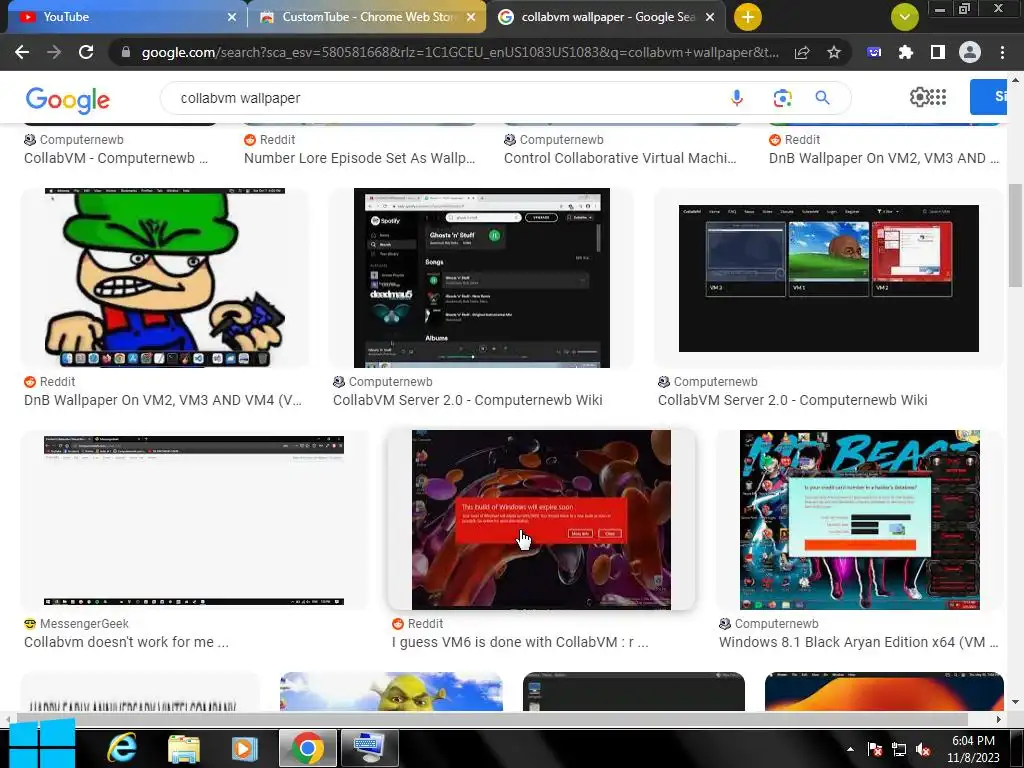
Task: Open the Chrome three-dot menu
Action: (x=1002, y=52)
